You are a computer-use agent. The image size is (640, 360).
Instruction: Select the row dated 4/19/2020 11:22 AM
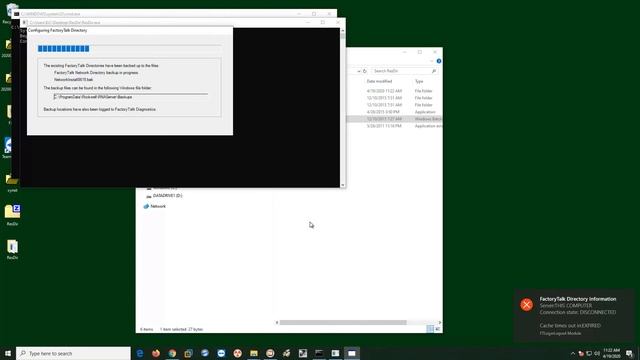pos(395,91)
